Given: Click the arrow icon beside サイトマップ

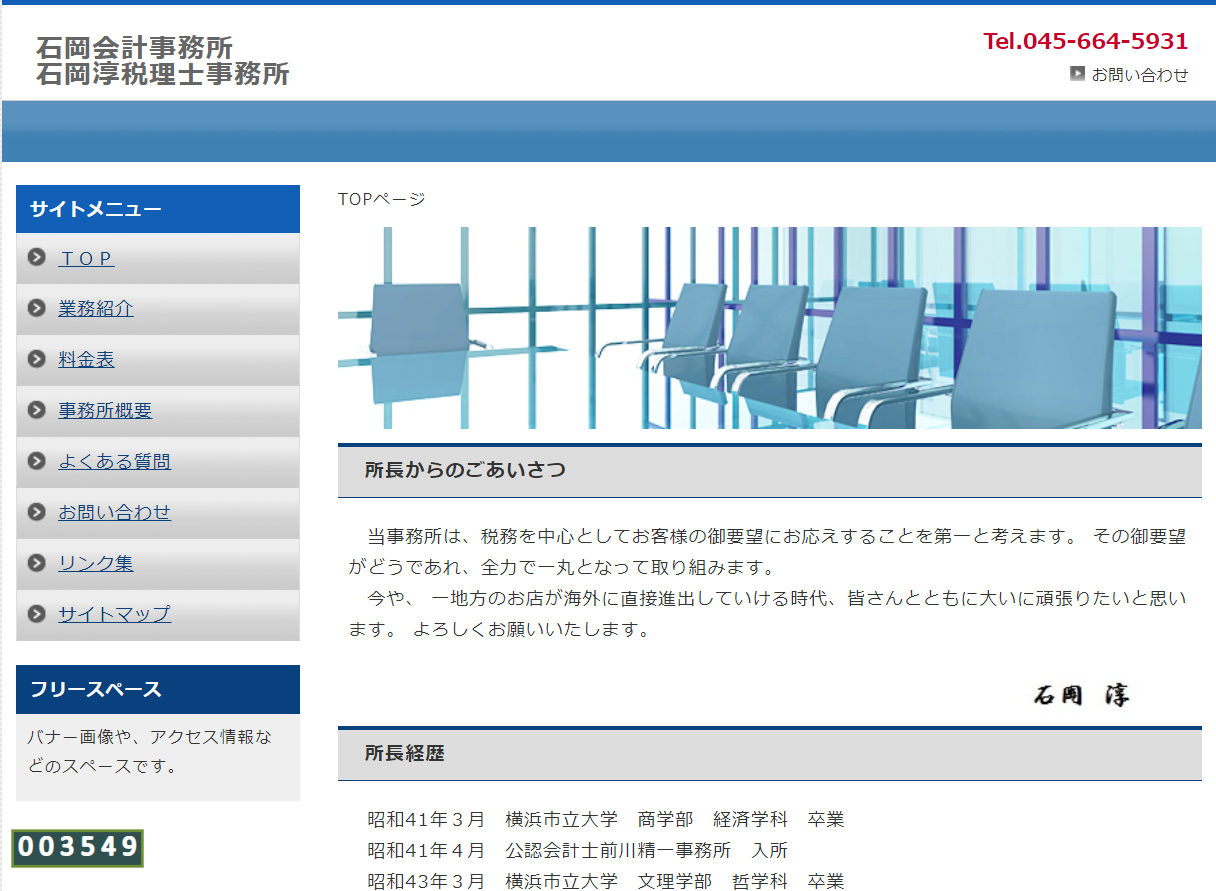Looking at the screenshot, I should click(x=37, y=614).
